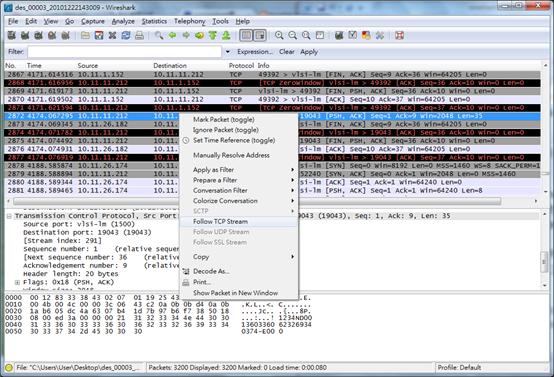Open filter history dropdown arrow
This screenshot has width=554, height=377.
pos(228,52)
